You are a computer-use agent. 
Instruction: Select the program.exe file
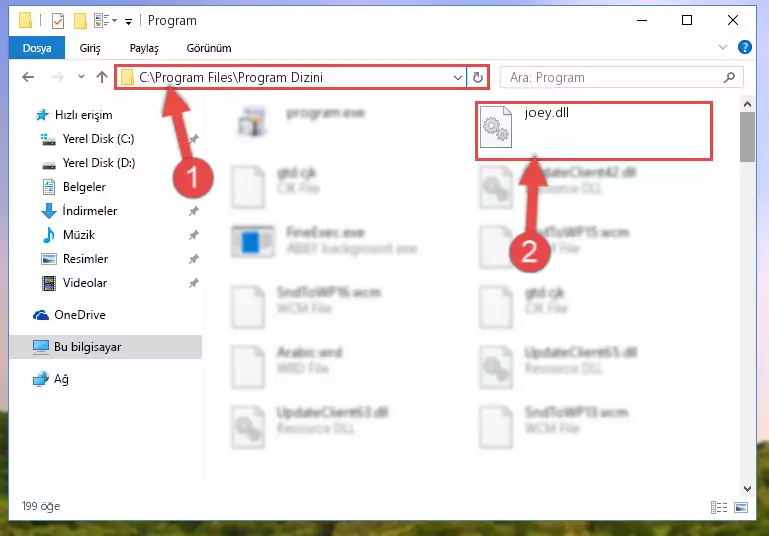(x=303, y=121)
